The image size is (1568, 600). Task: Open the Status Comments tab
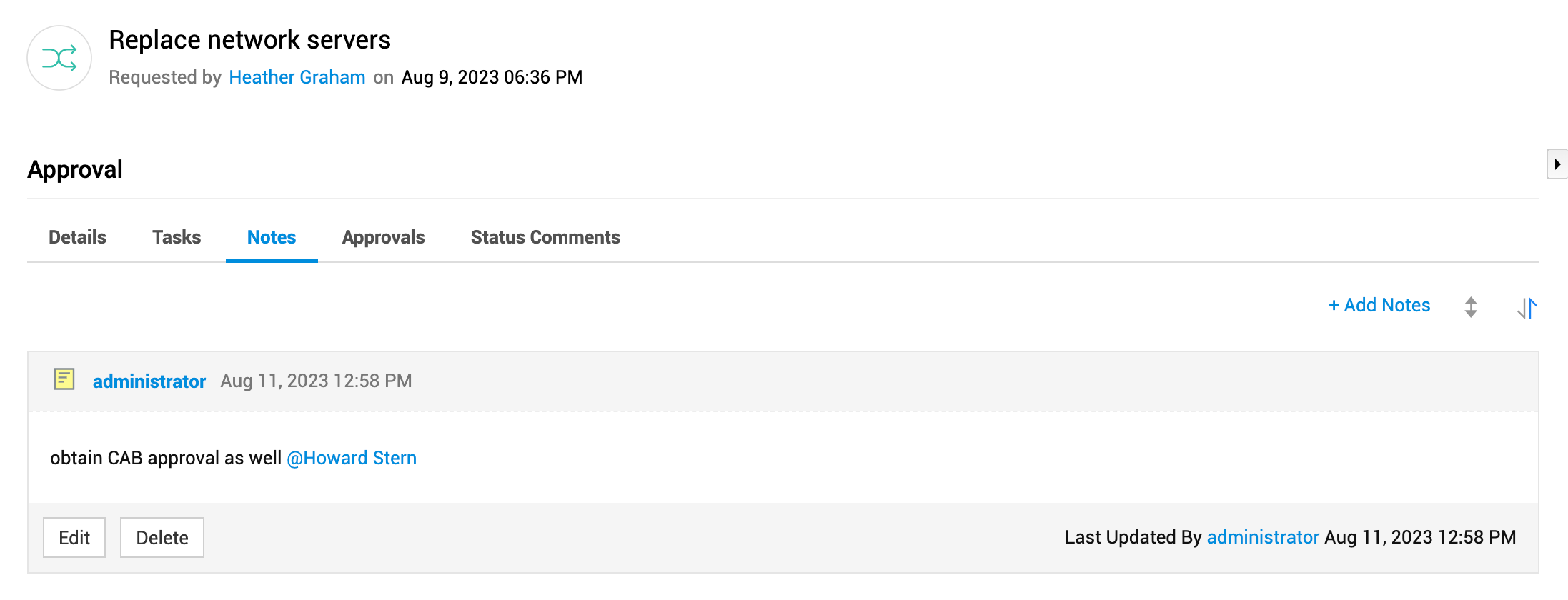coord(545,237)
